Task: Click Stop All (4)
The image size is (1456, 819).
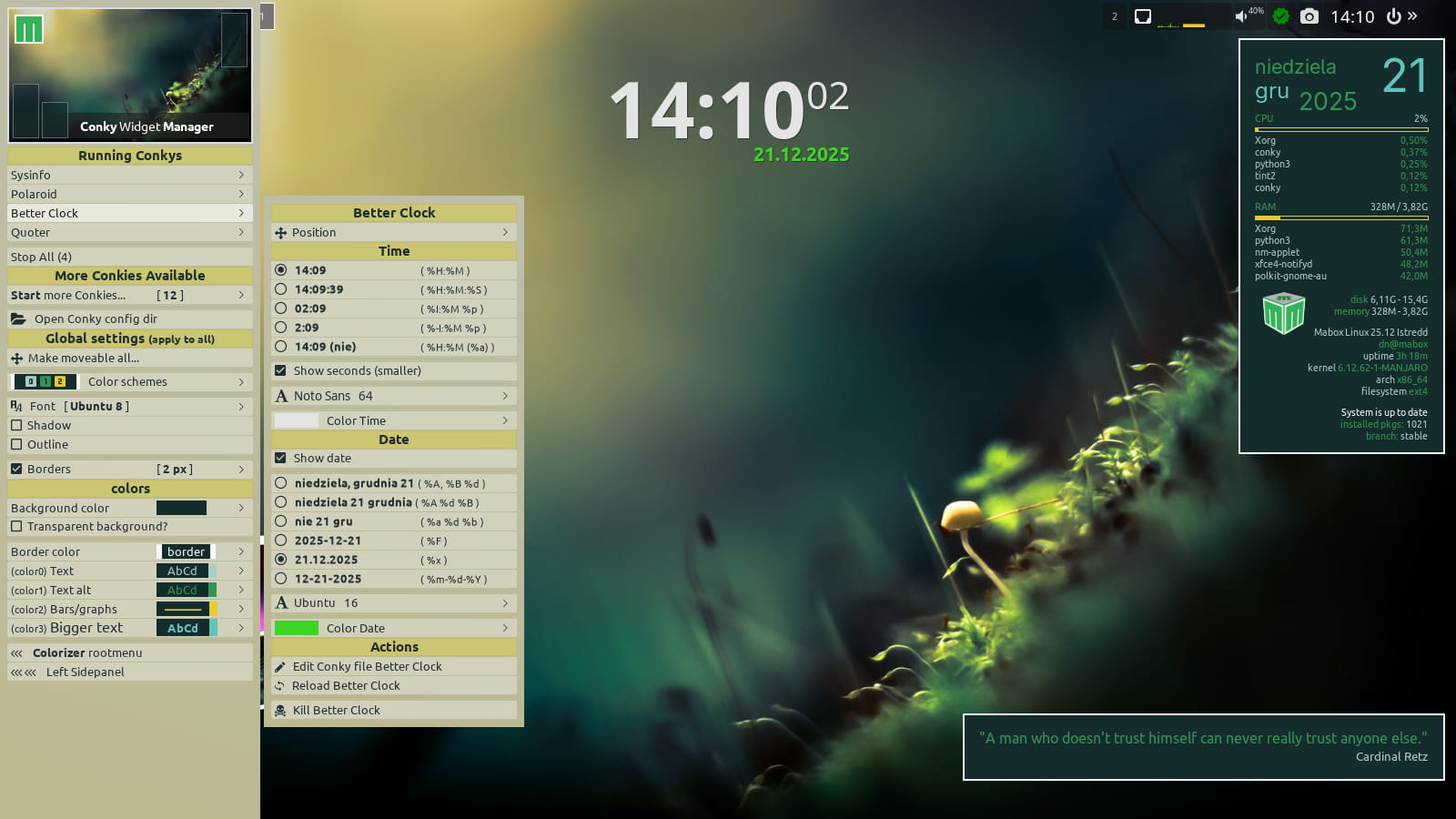Action: click(x=129, y=258)
